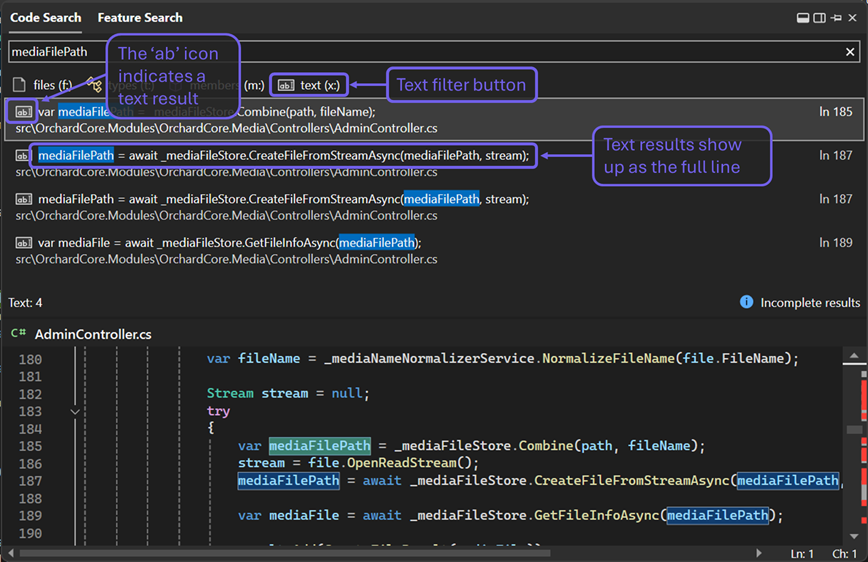Image resolution: width=868 pixels, height=562 pixels.
Task: Click the C# file icon beside AdminController.cs
Action: point(18,333)
